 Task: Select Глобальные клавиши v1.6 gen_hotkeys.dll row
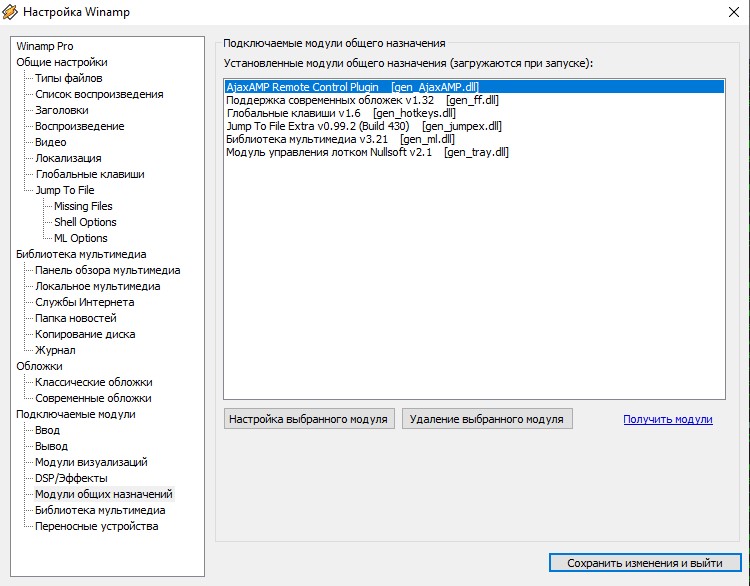474,113
